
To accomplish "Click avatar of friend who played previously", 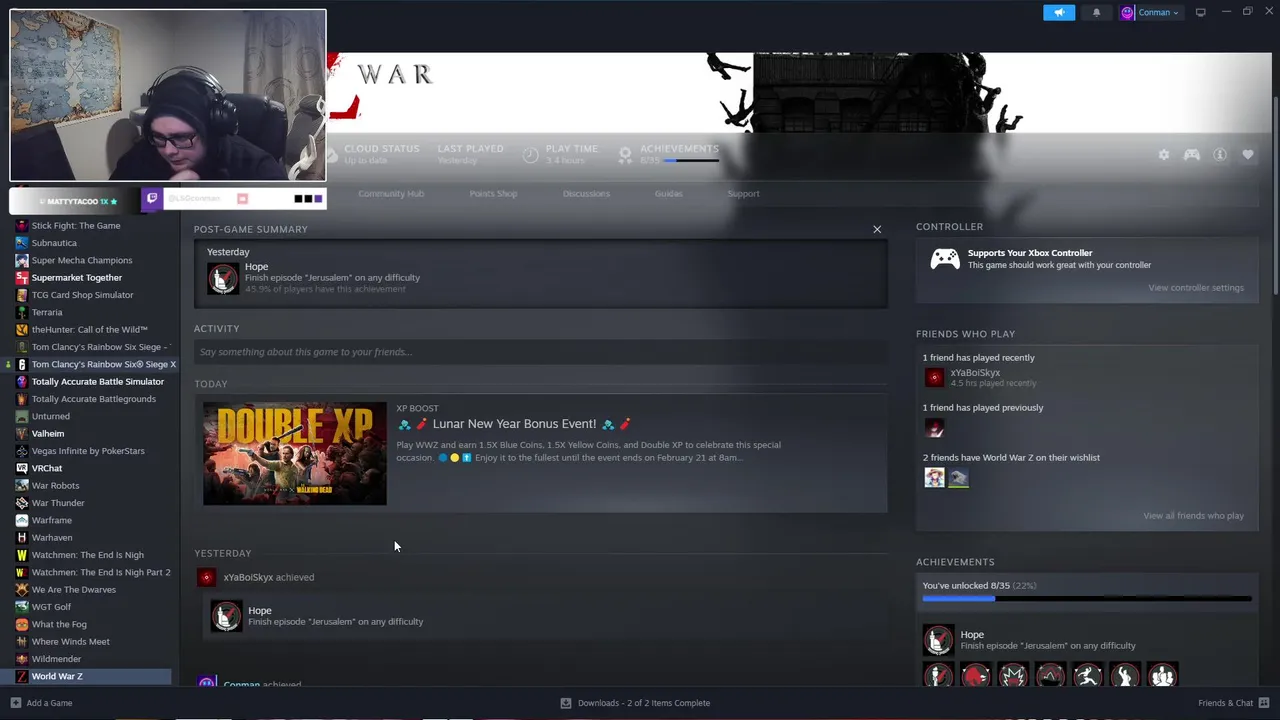I will click(934, 428).
